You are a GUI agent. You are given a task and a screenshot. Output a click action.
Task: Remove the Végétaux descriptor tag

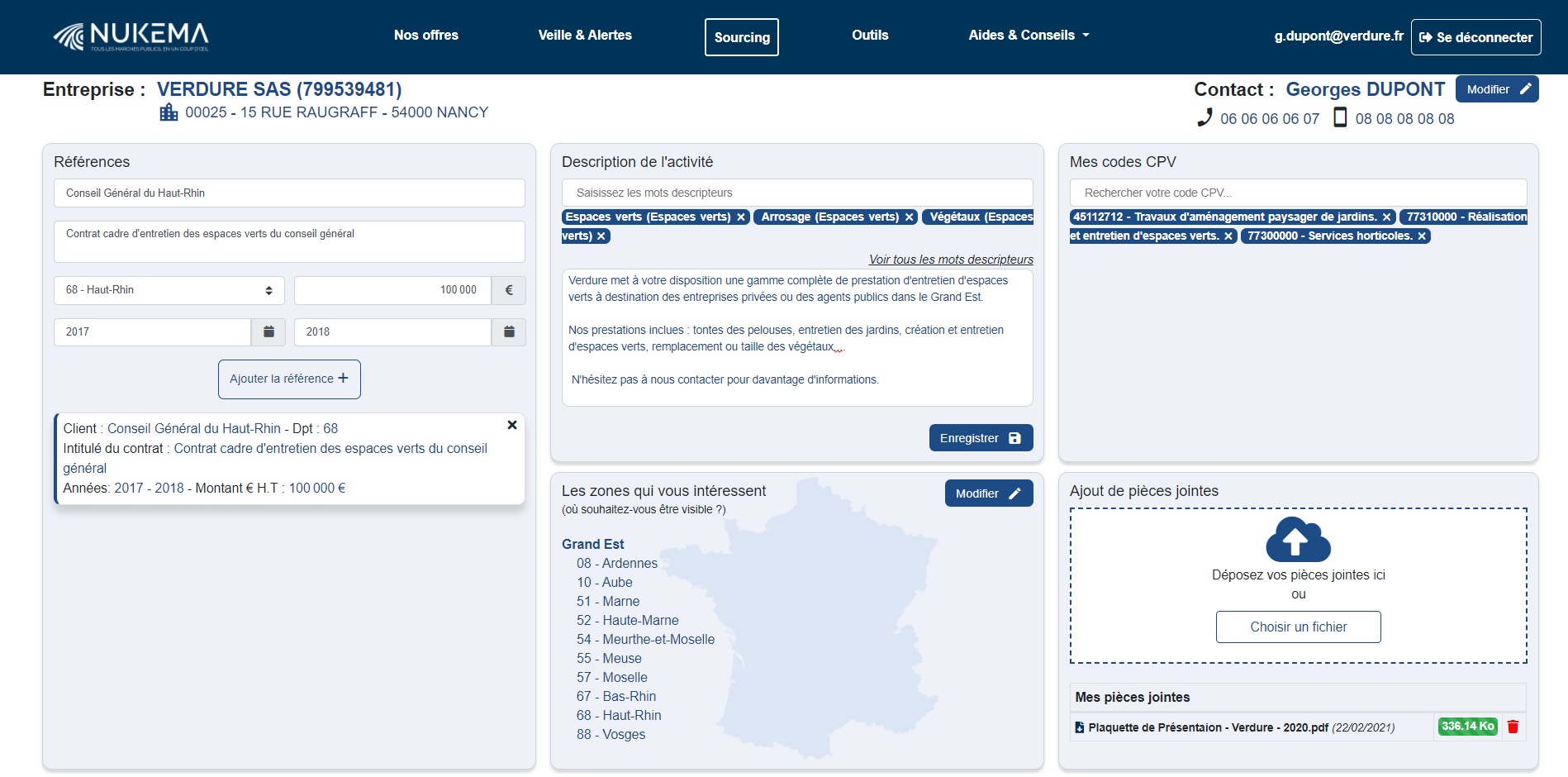click(x=601, y=236)
